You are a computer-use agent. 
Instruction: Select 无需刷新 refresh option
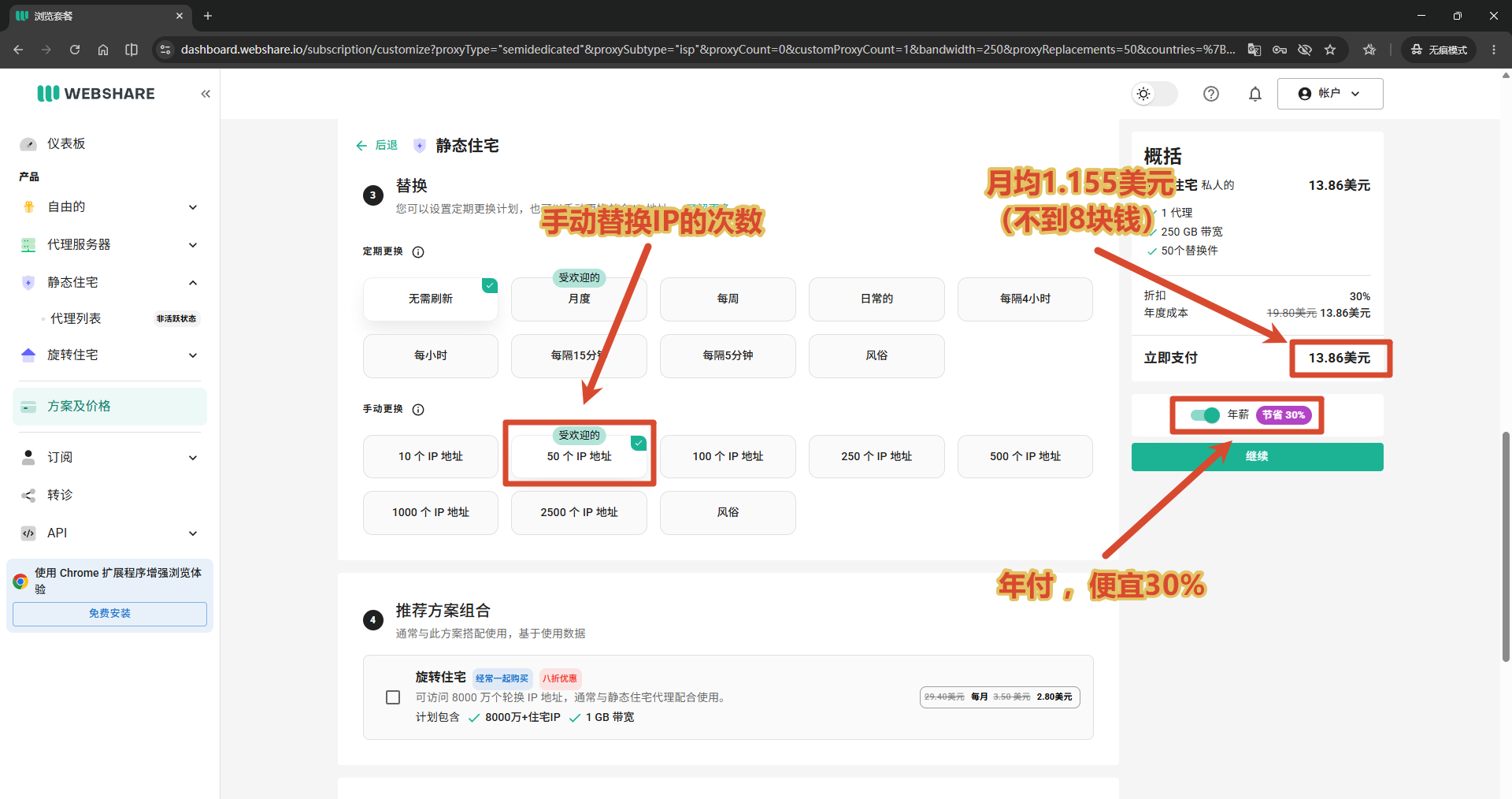(430, 299)
